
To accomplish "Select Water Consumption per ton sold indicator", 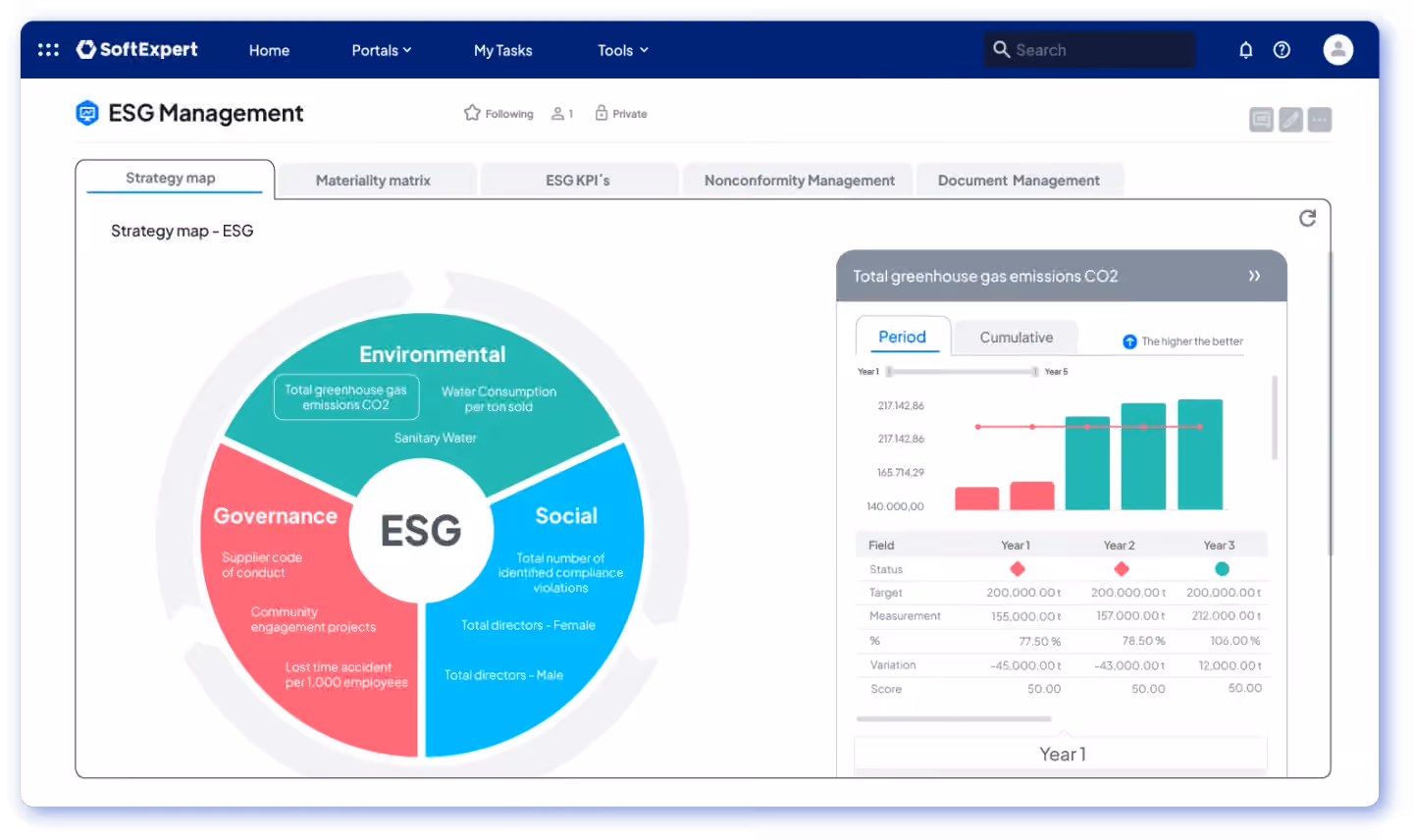I will coord(498,398).
